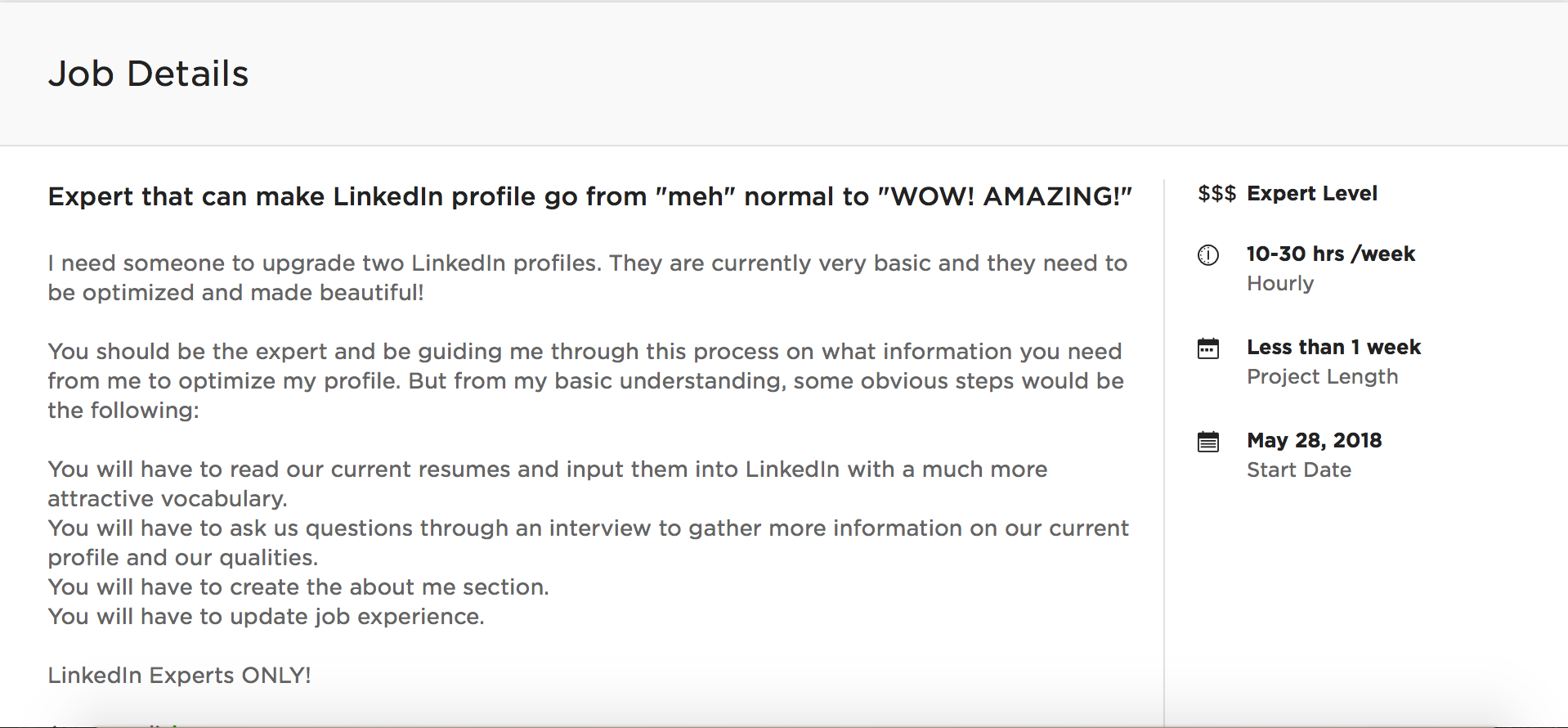
Task: Click the Hourly label
Action: [1280, 283]
